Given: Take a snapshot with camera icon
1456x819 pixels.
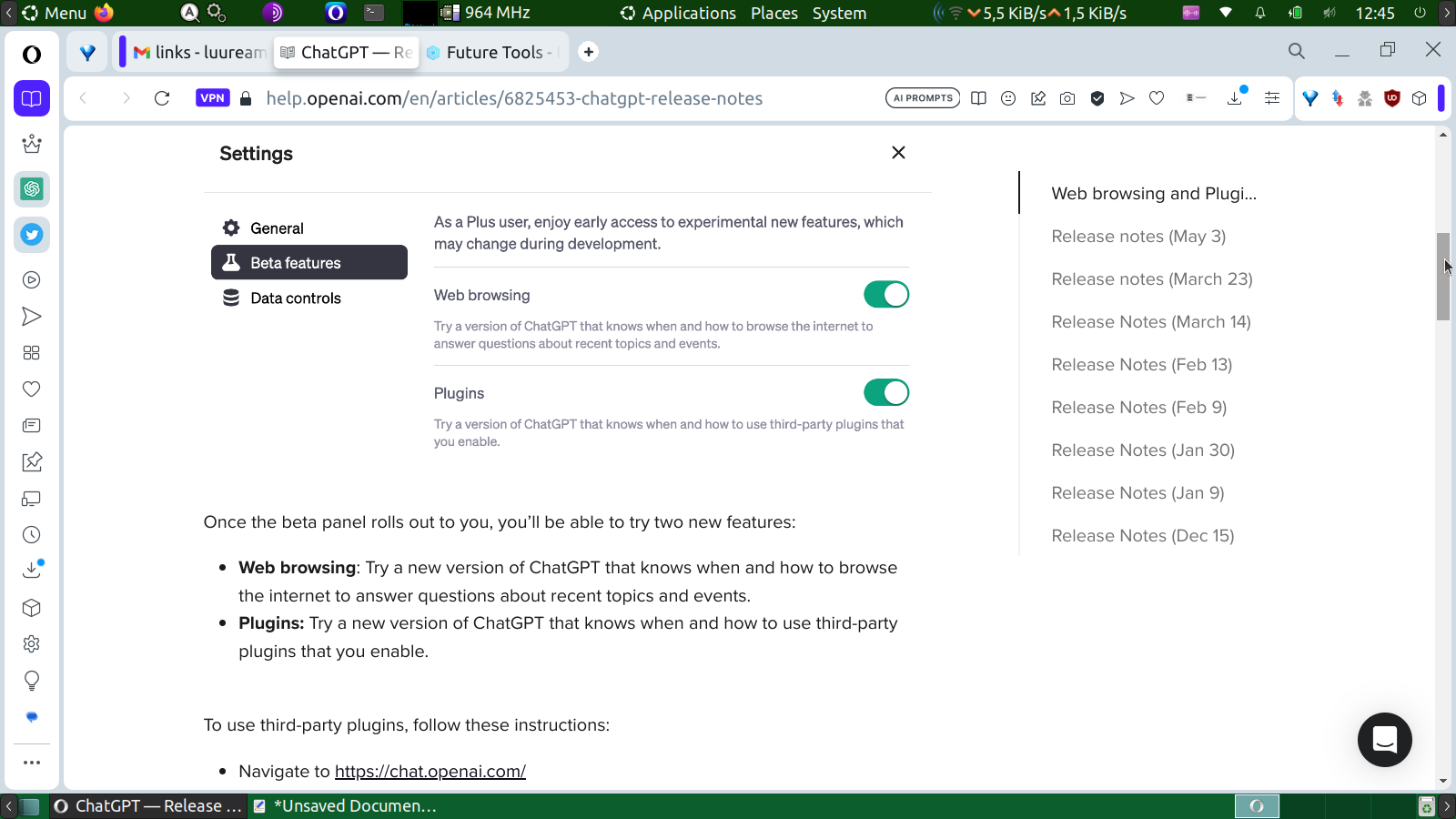Looking at the screenshot, I should click(1067, 98).
